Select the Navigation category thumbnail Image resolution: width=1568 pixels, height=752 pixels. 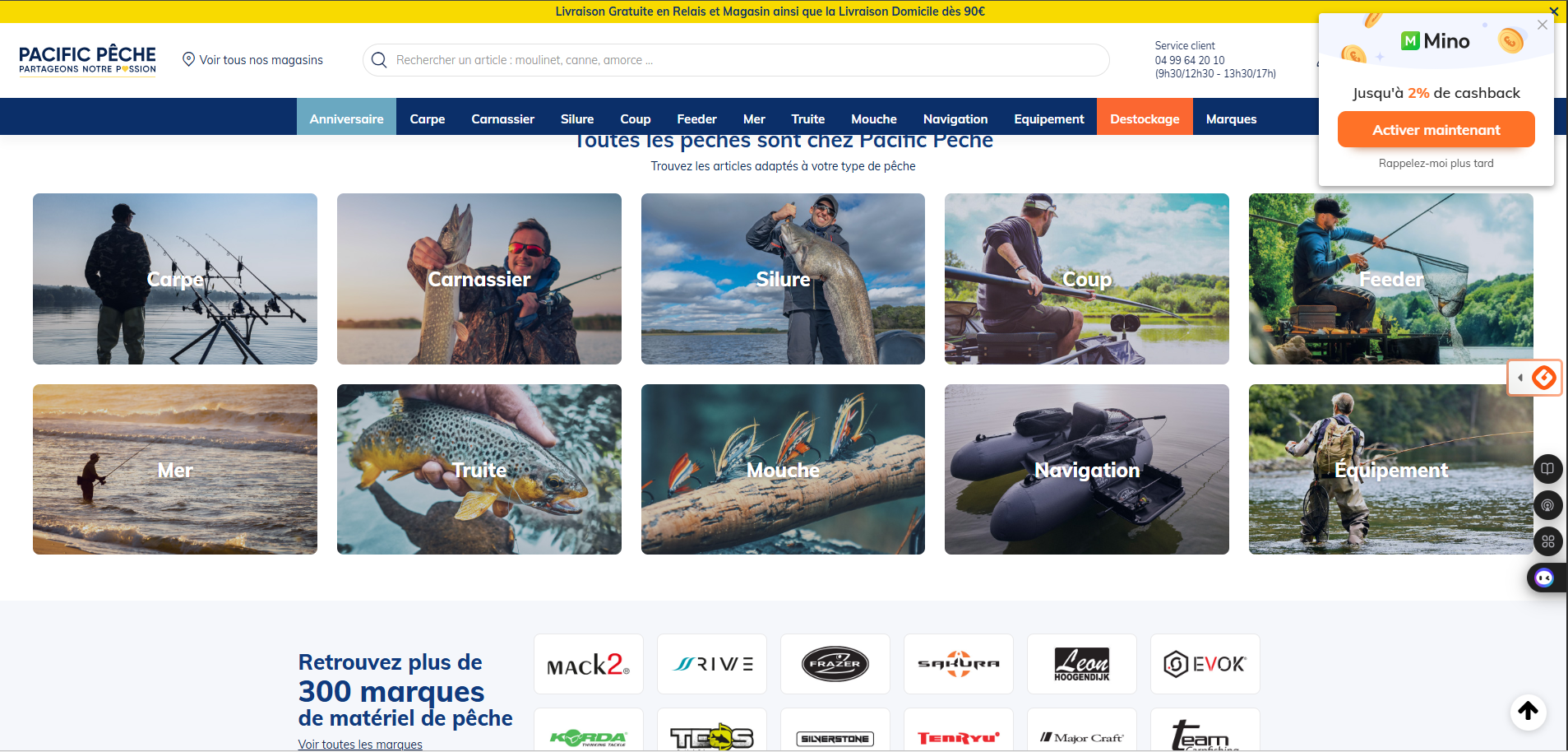click(1086, 469)
